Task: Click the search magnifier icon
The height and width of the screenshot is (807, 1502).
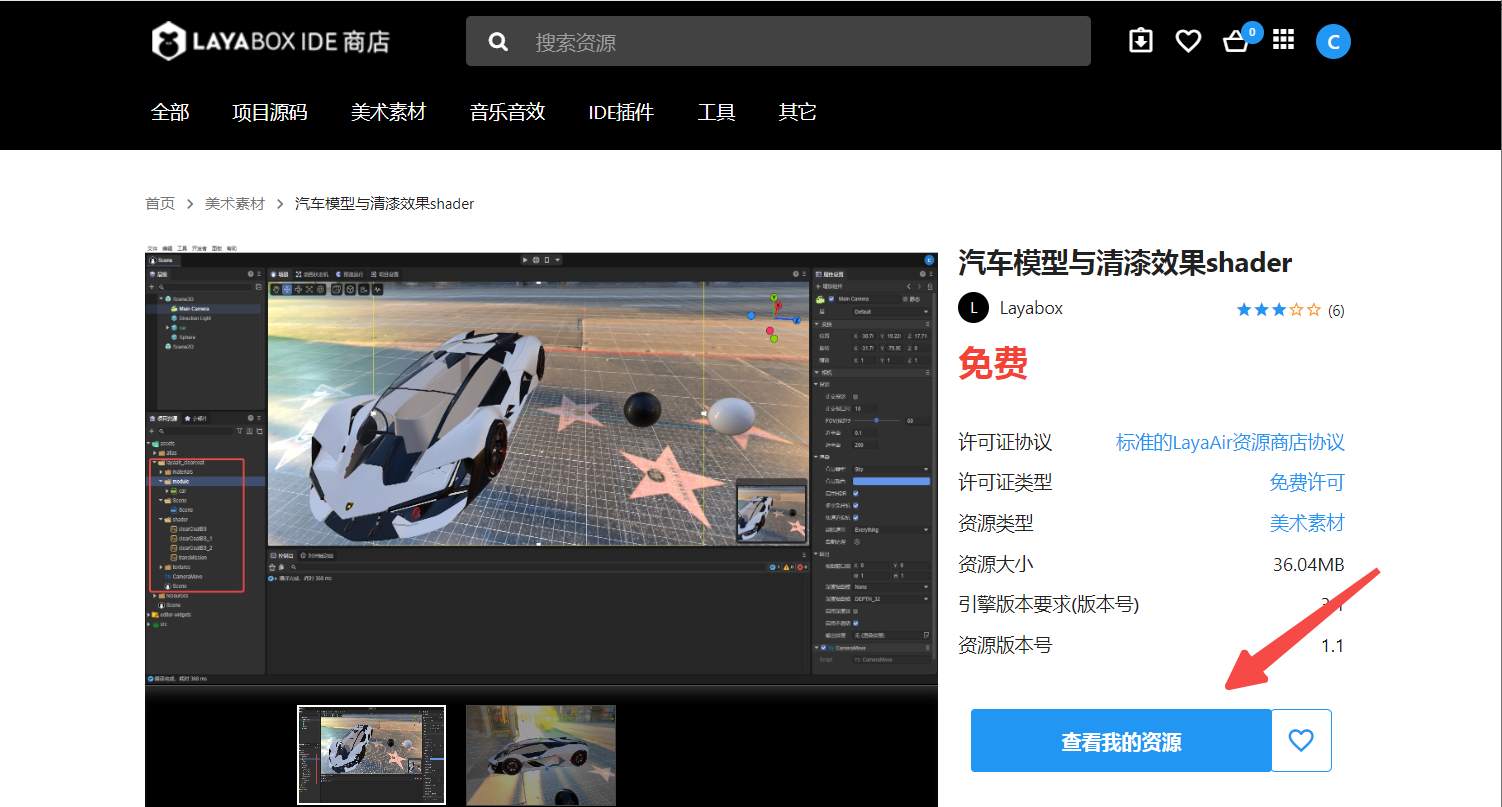Action: pyautogui.click(x=498, y=42)
